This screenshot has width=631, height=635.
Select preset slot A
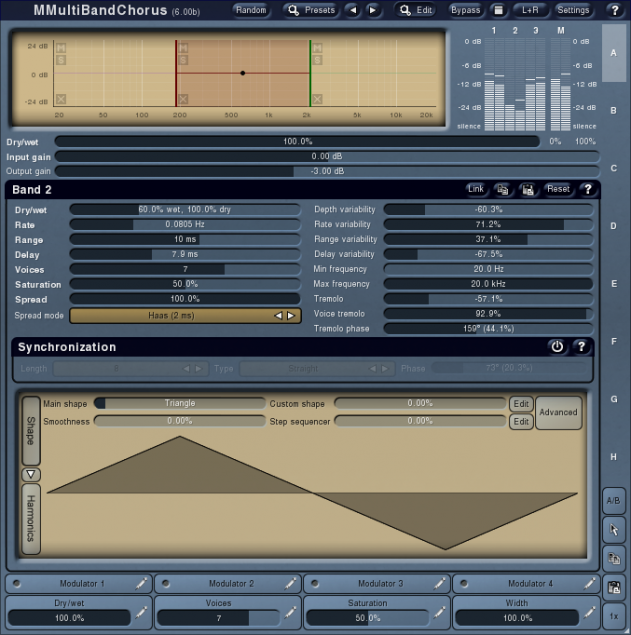[x=614, y=53]
